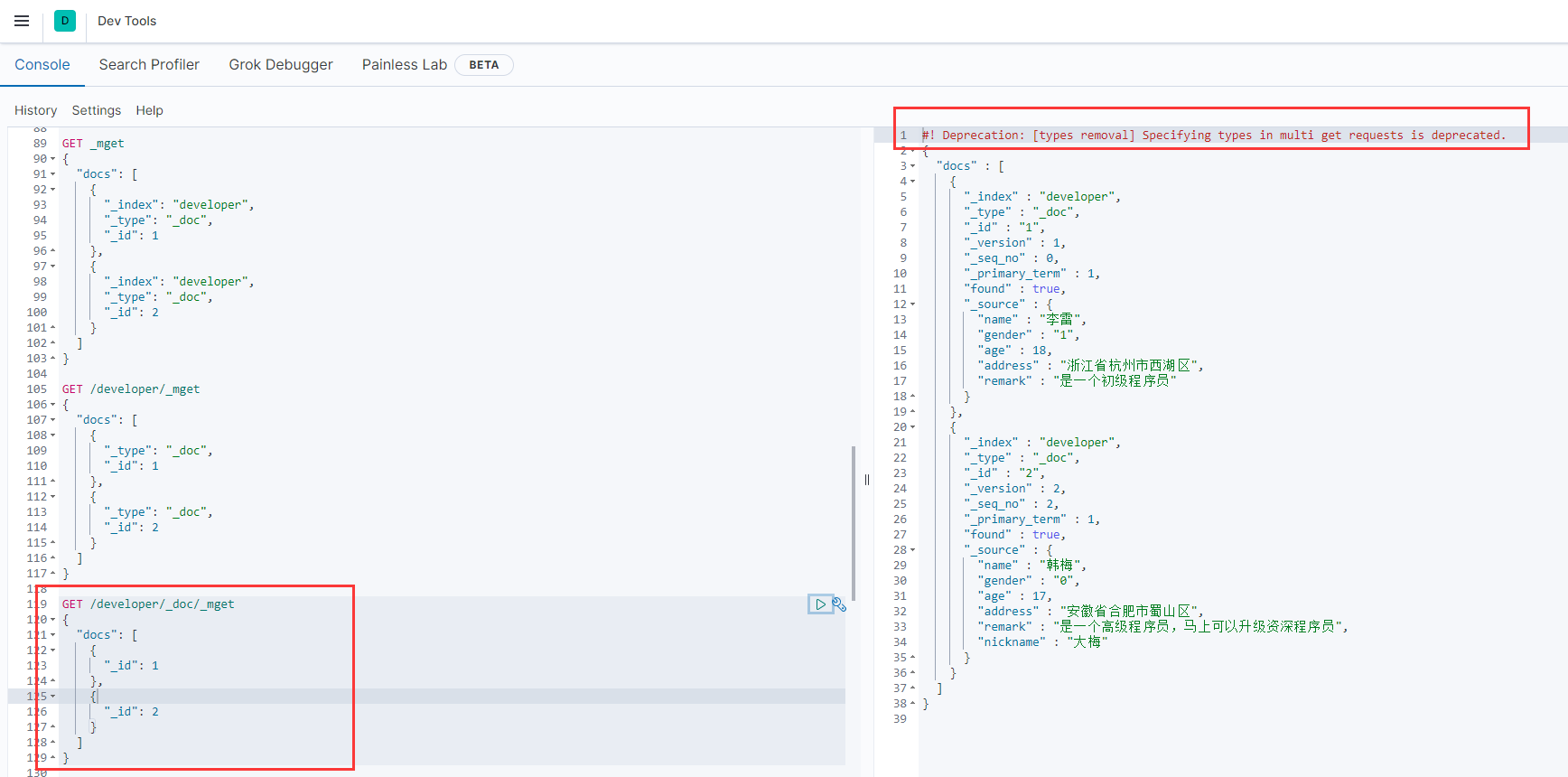Click the 'GET /developer/_doc/_mget' request line
Viewport: 1568px width, 777px height.
(148, 604)
